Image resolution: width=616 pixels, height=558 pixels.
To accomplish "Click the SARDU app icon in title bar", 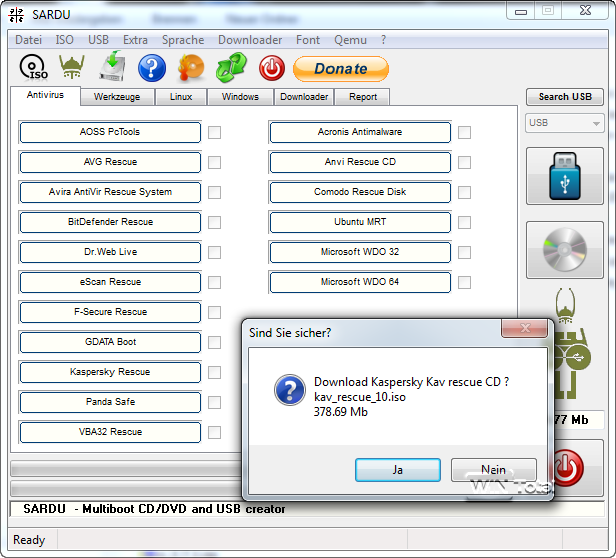I will pyautogui.click(x=16, y=15).
